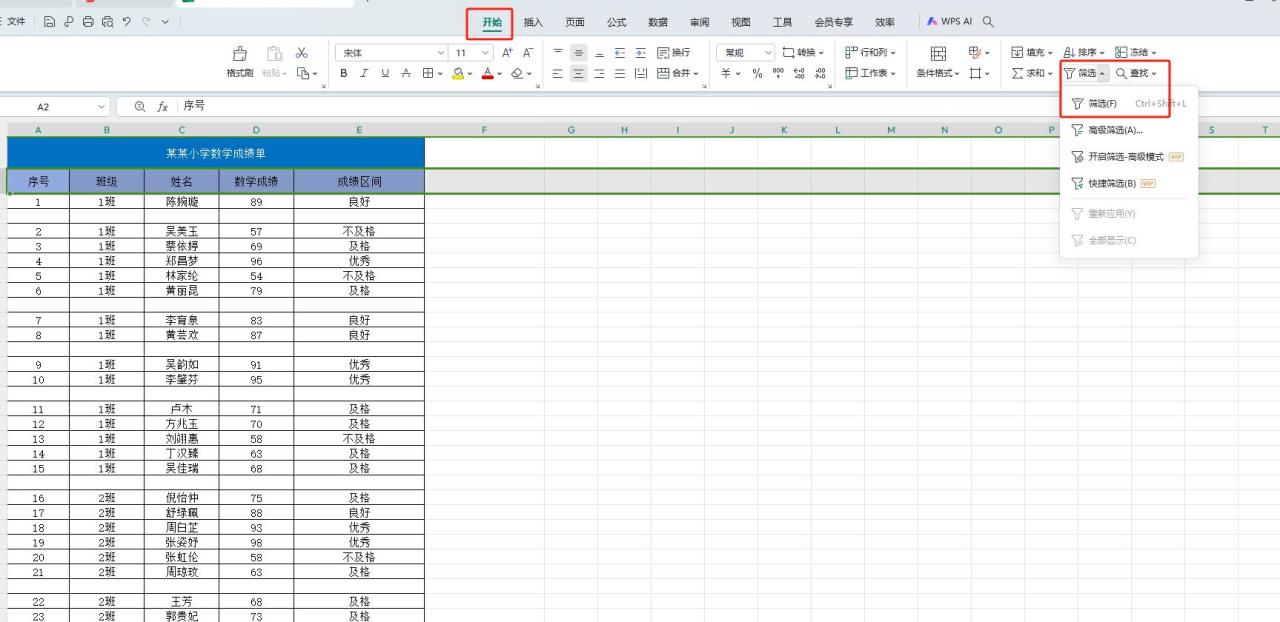Screen dimensions: 1280x622
Task: Click the Sum (求和) button
Action: pos(1032,73)
